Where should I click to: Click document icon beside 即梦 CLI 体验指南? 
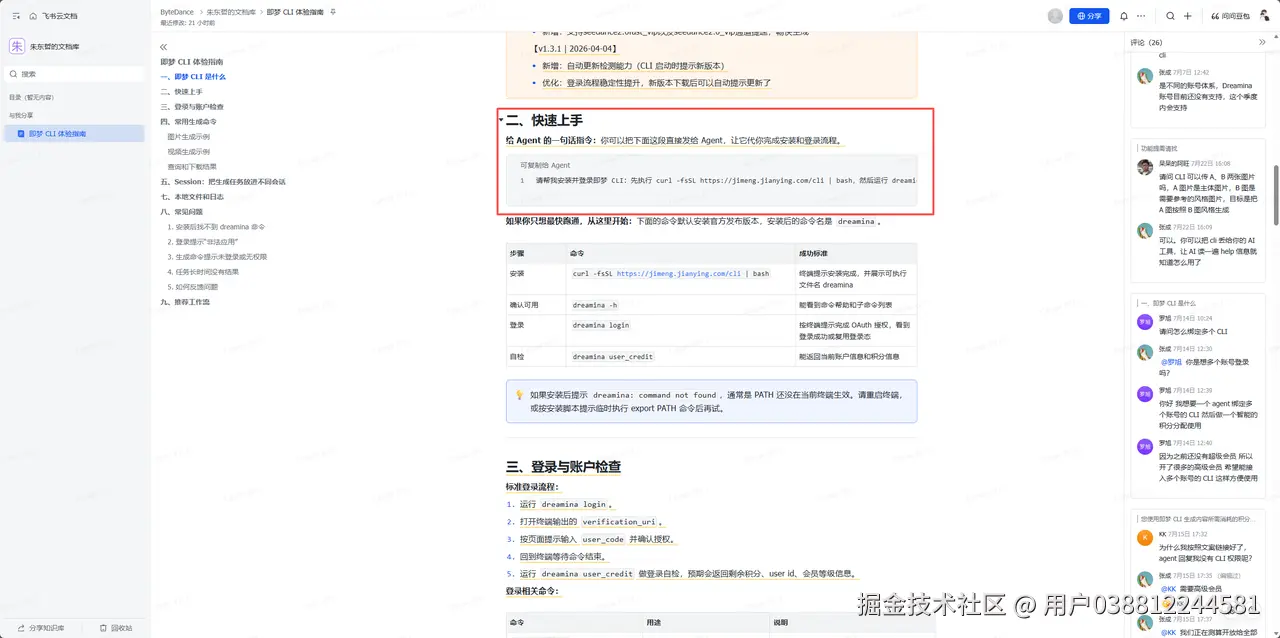[21, 133]
